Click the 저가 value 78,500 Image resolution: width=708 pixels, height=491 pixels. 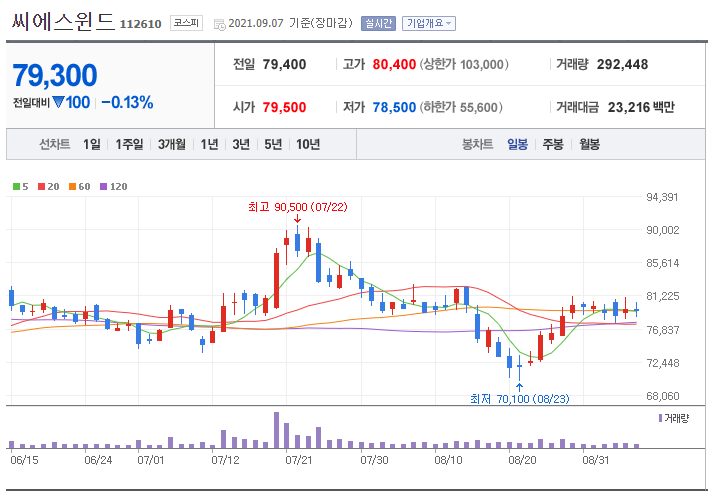point(394,108)
